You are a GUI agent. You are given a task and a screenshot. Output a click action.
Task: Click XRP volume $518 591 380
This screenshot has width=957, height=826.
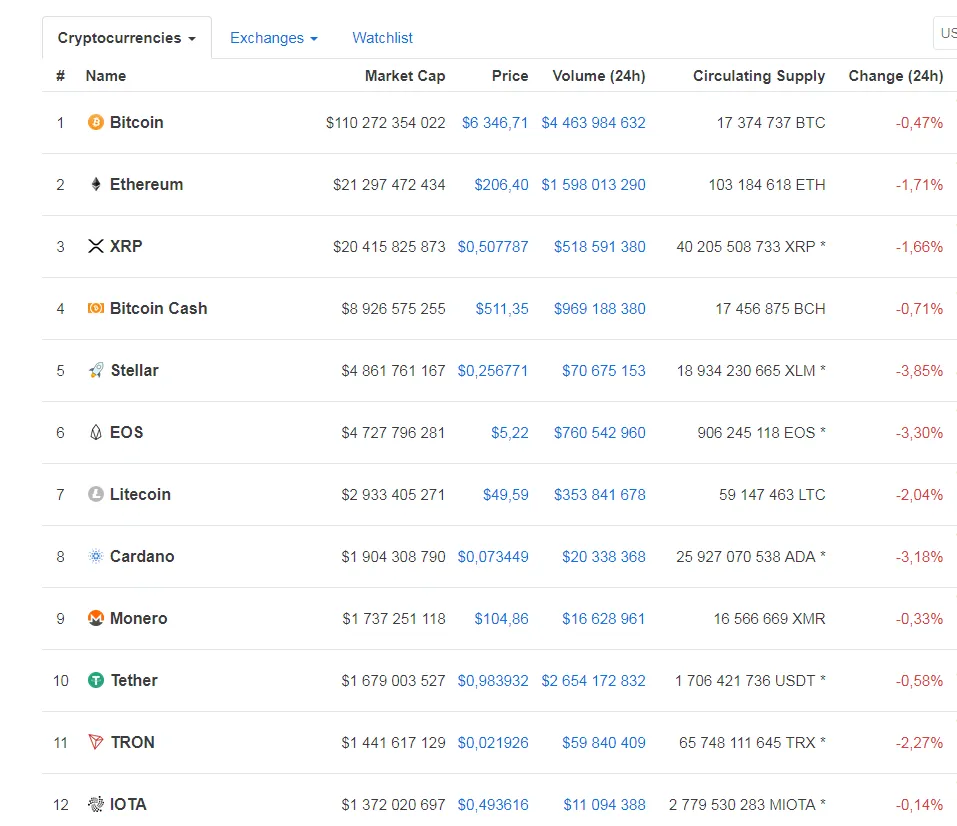[x=600, y=247]
